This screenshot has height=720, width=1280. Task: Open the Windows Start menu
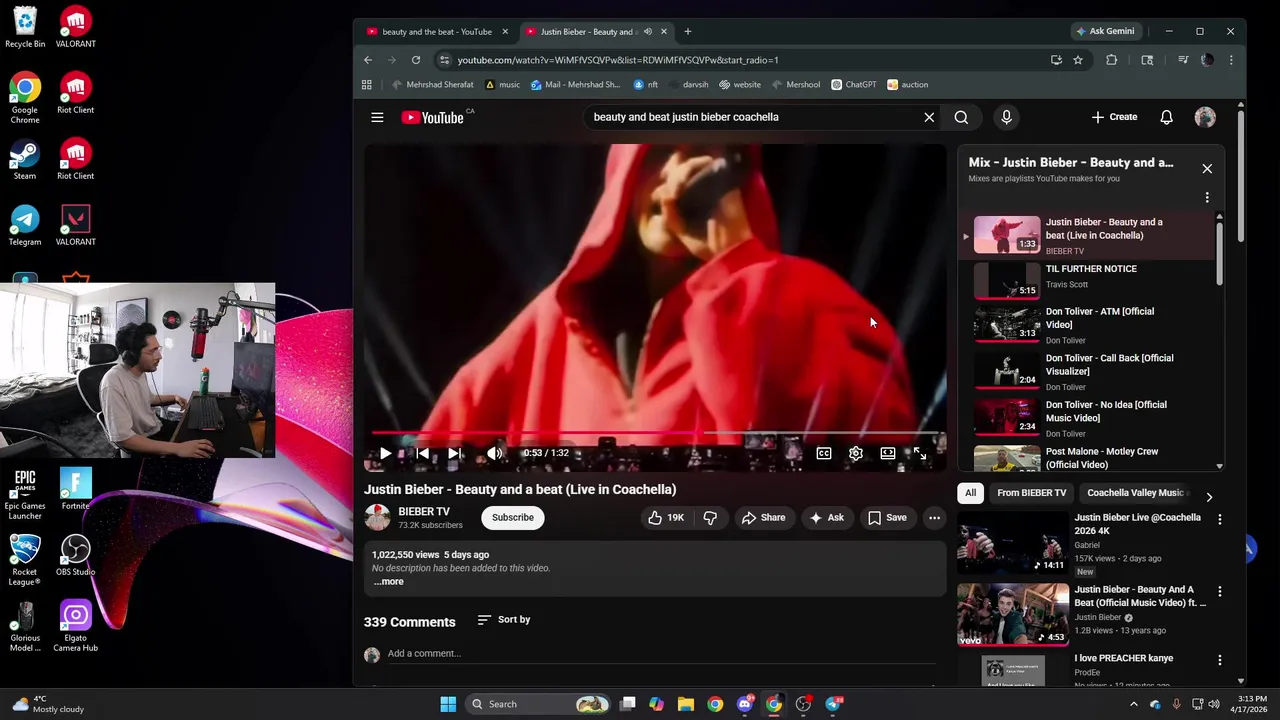click(x=448, y=704)
